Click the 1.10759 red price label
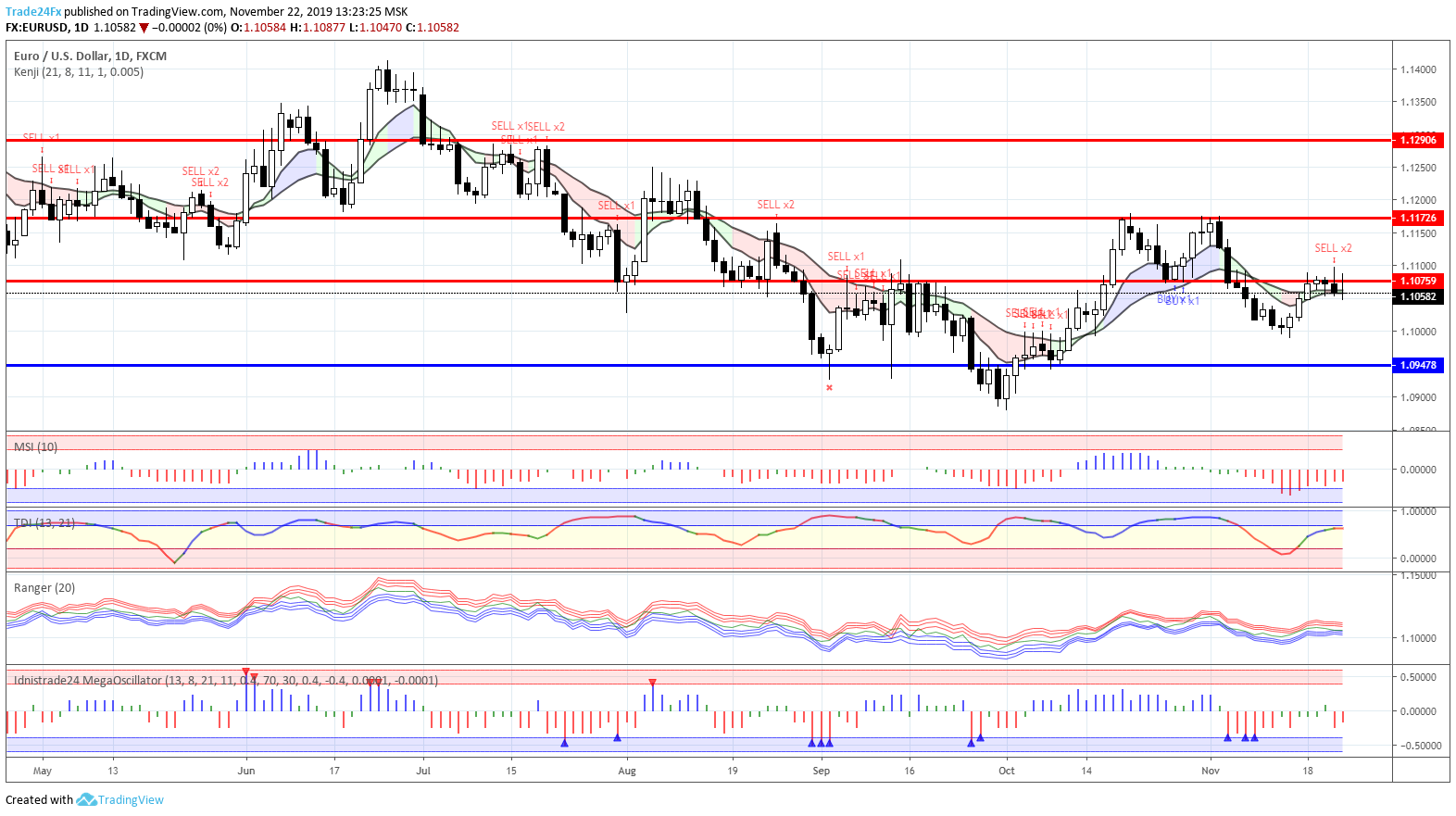 pyautogui.click(x=1418, y=281)
